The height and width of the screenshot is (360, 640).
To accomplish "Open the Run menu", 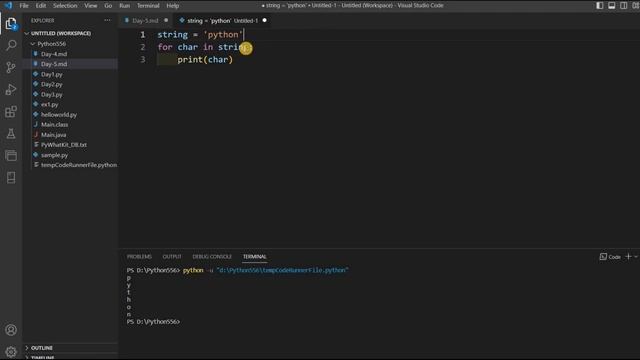I will coord(124,6).
